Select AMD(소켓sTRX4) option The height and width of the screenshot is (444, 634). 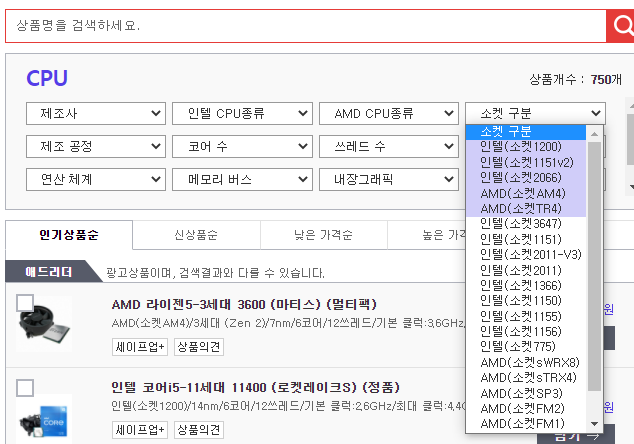(x=526, y=378)
